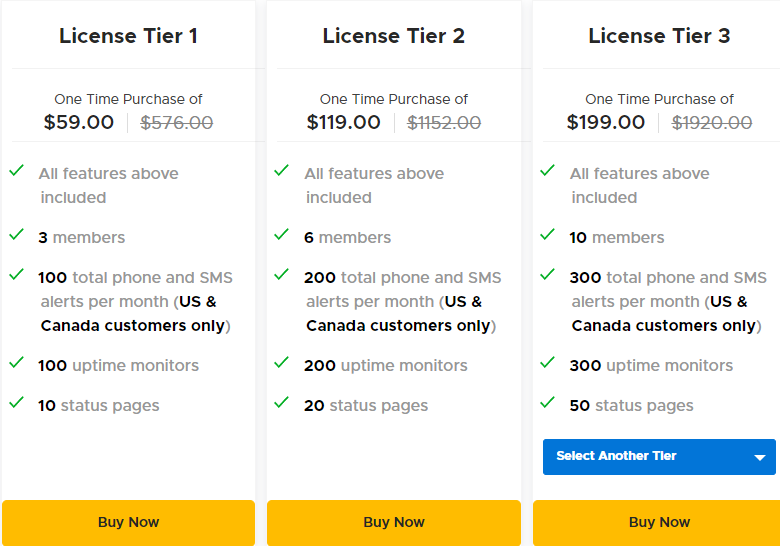Open the Select Another Tier dropdown
Viewport: 780px width, 546px height.
coord(645,456)
